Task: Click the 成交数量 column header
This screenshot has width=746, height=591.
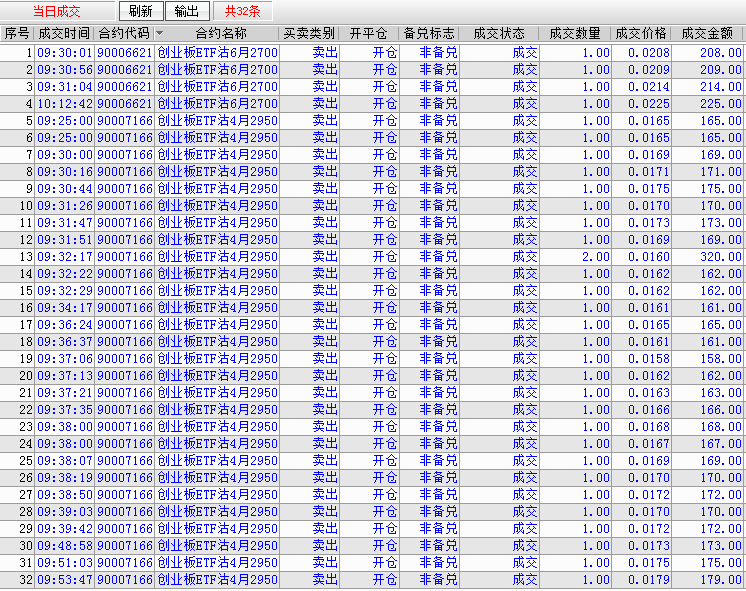Action: (x=575, y=34)
